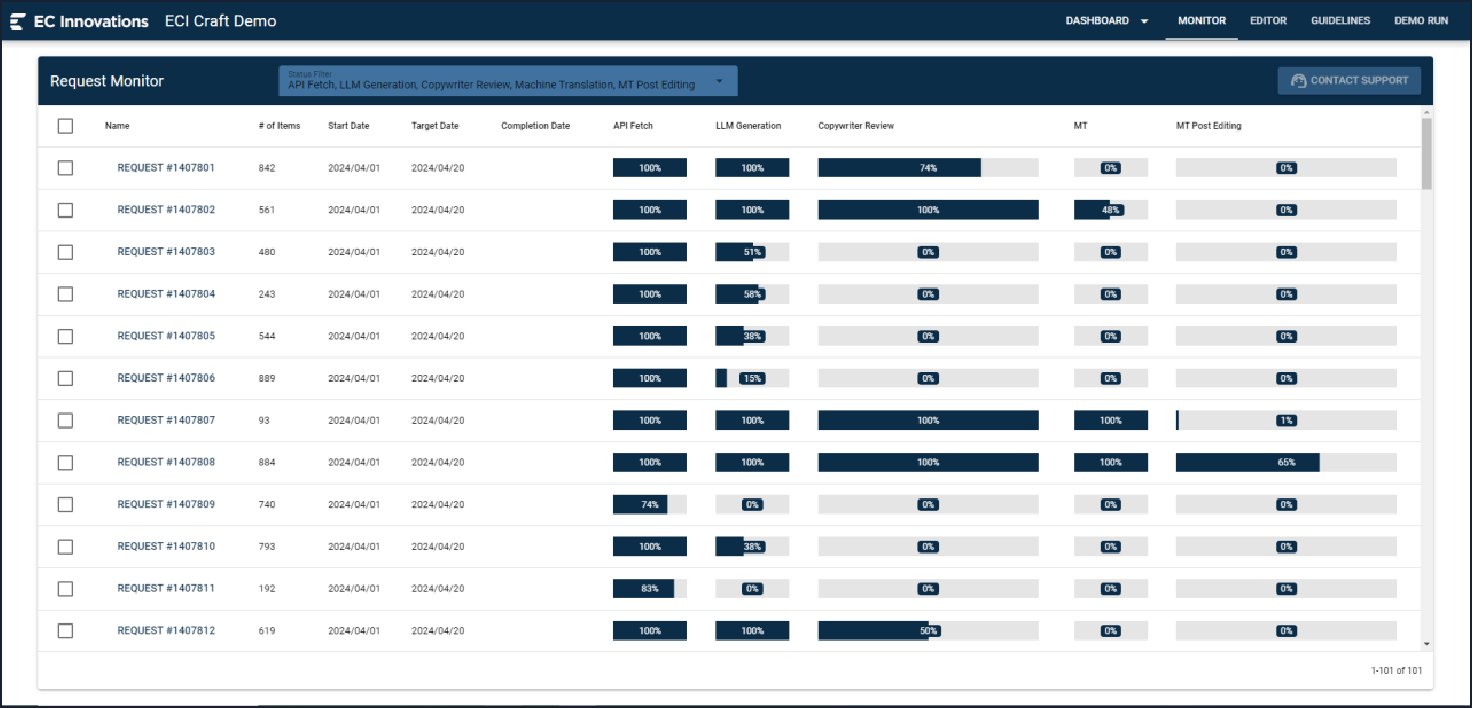Tick the checkbox for REQUEST #1407812
Screen dimensions: 1473x709
(x=65, y=631)
